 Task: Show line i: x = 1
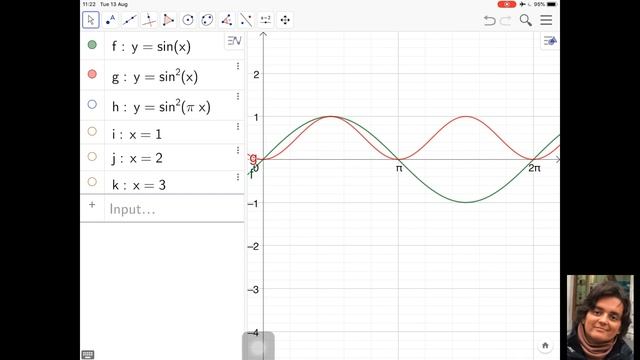click(x=92, y=131)
